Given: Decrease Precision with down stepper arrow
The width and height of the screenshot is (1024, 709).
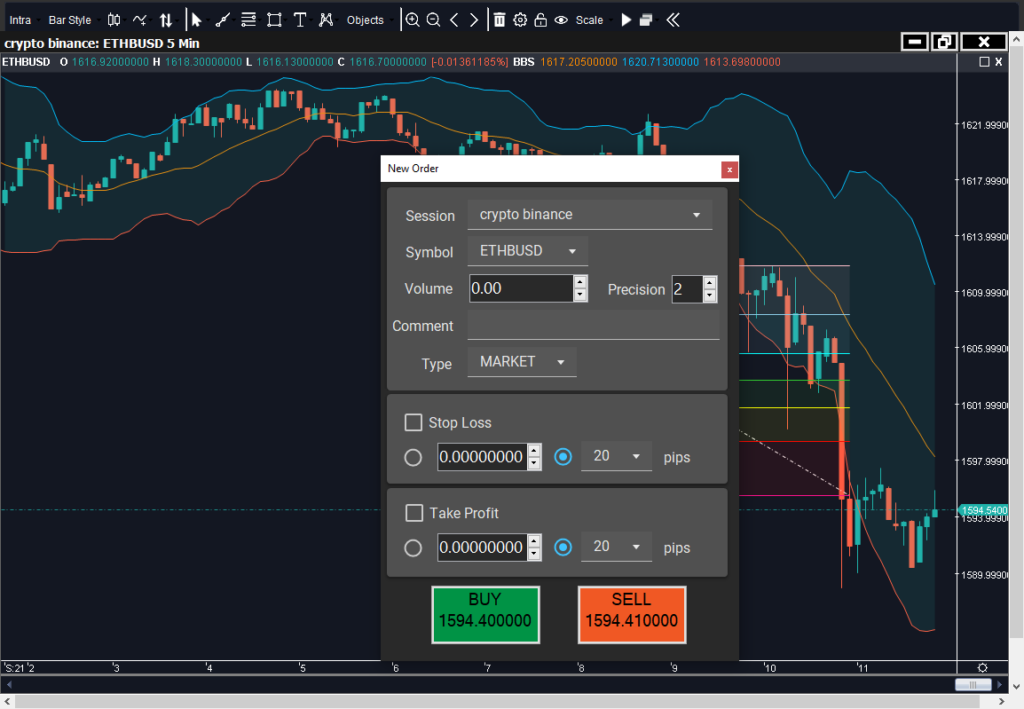Looking at the screenshot, I should point(710,296).
